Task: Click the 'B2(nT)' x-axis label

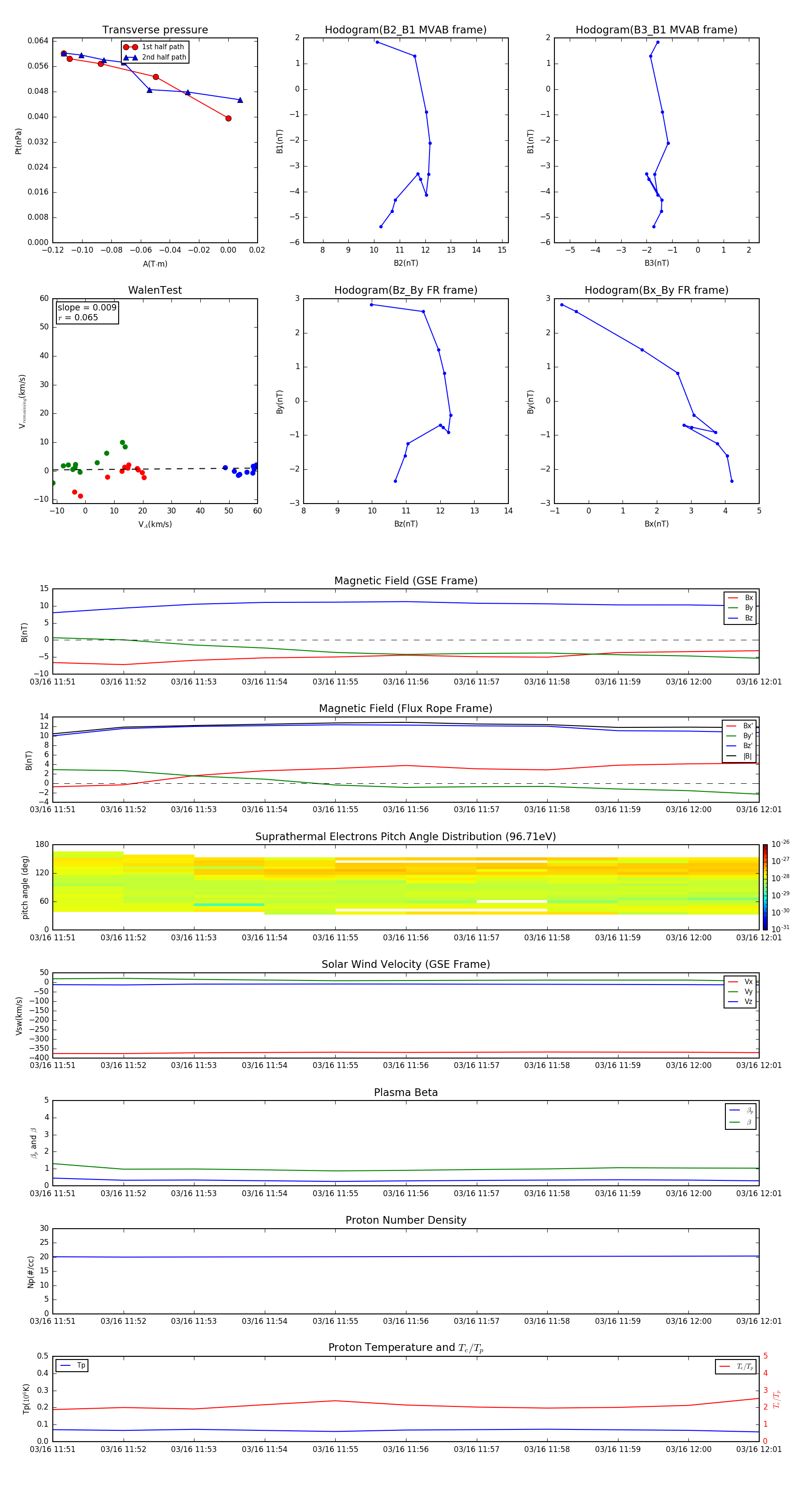Action: click(406, 263)
